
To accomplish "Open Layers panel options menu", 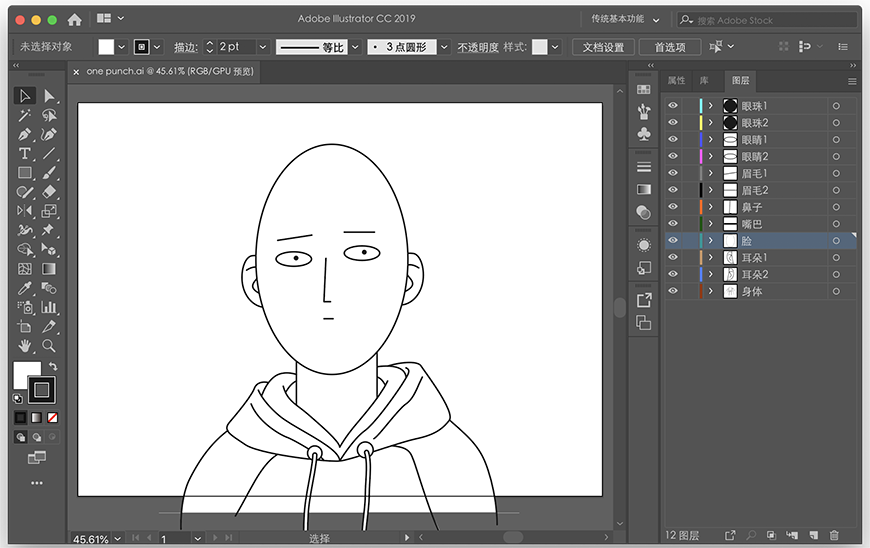I will 852,82.
